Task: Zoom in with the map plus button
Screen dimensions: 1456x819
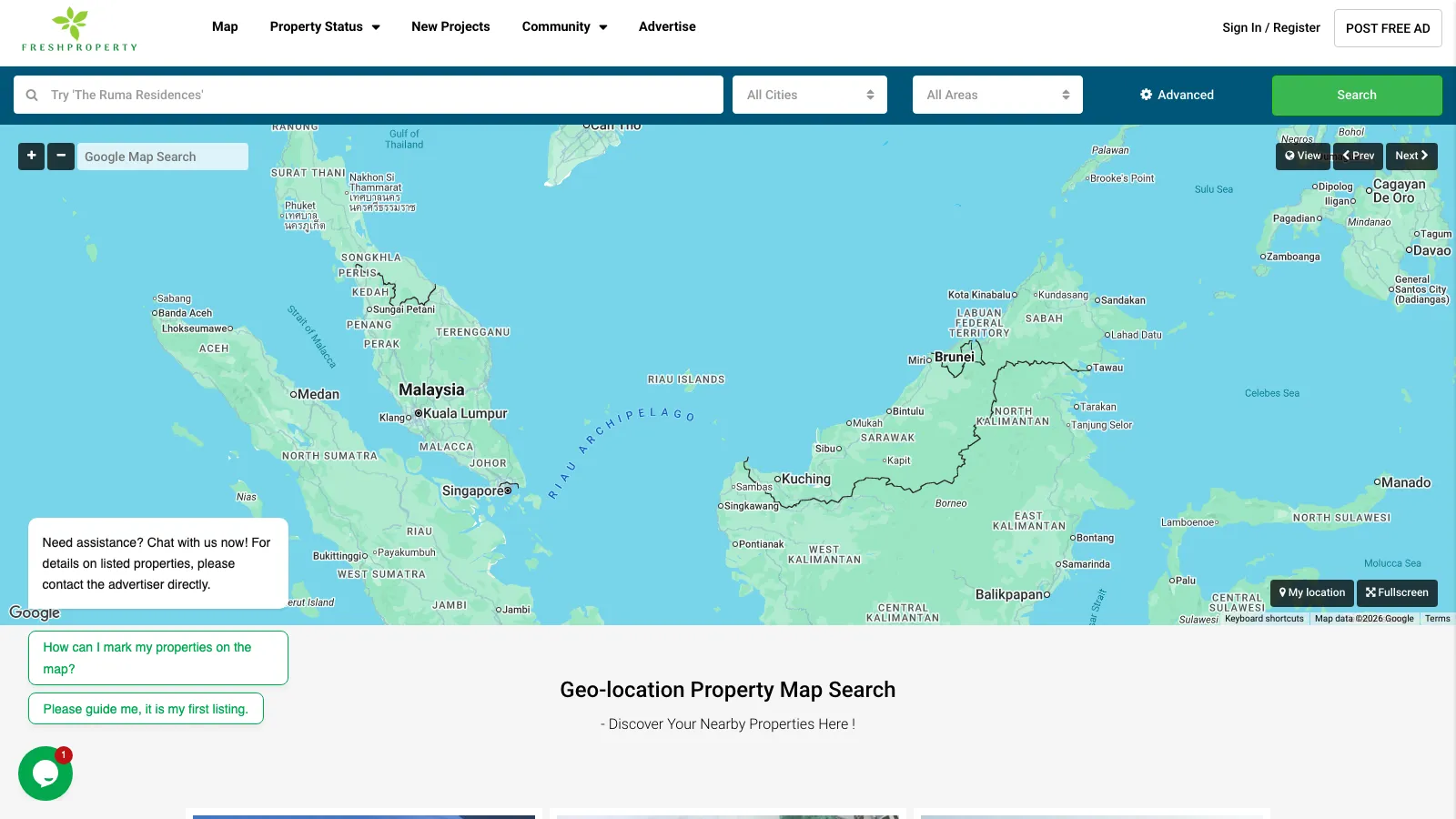Action: (x=31, y=157)
